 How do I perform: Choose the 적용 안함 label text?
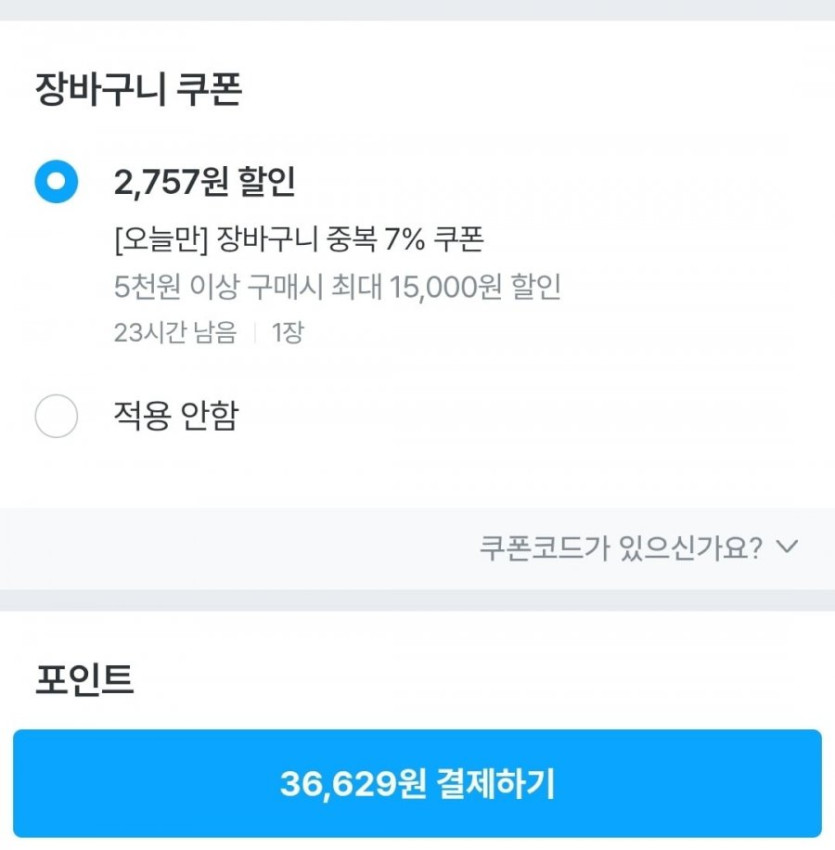[176, 415]
